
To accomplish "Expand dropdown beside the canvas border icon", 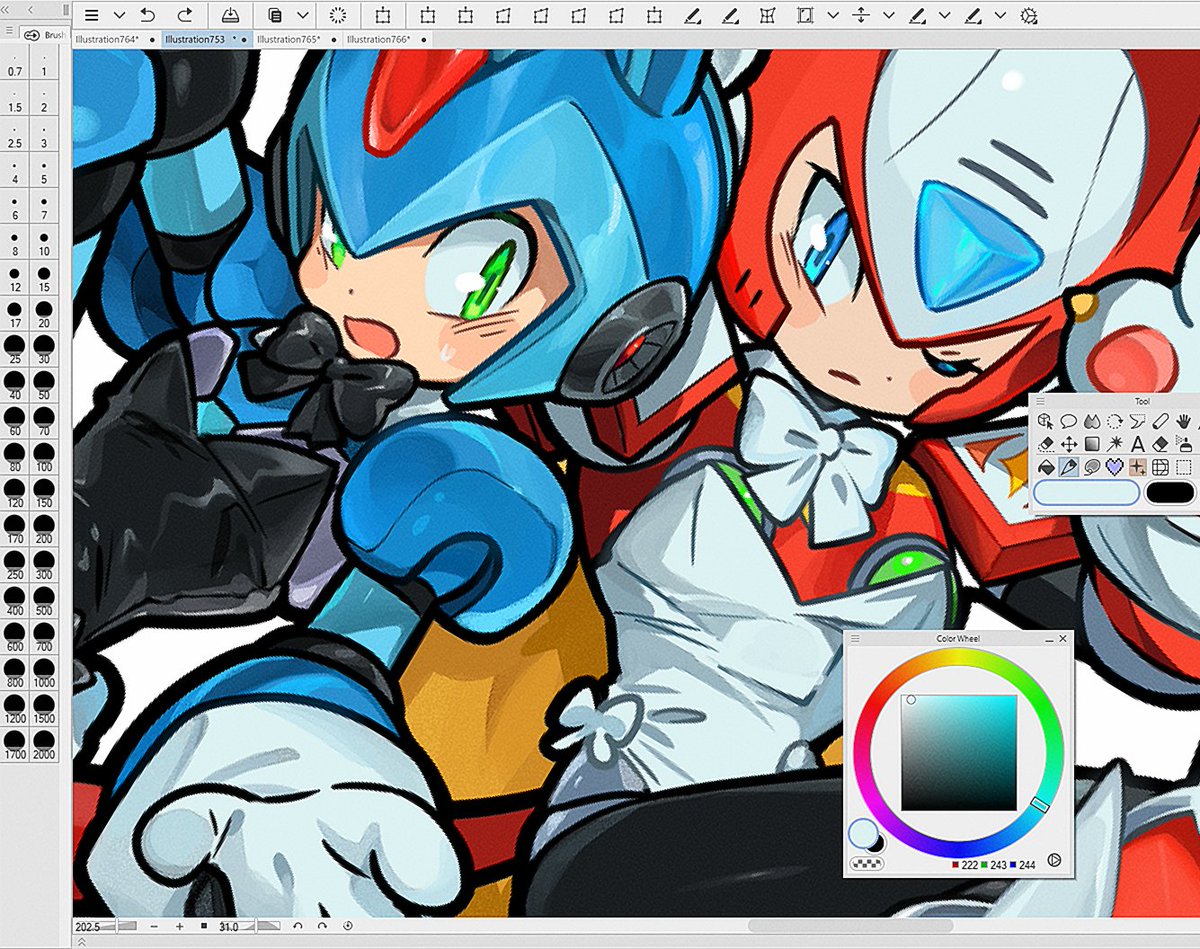I will (x=832, y=15).
